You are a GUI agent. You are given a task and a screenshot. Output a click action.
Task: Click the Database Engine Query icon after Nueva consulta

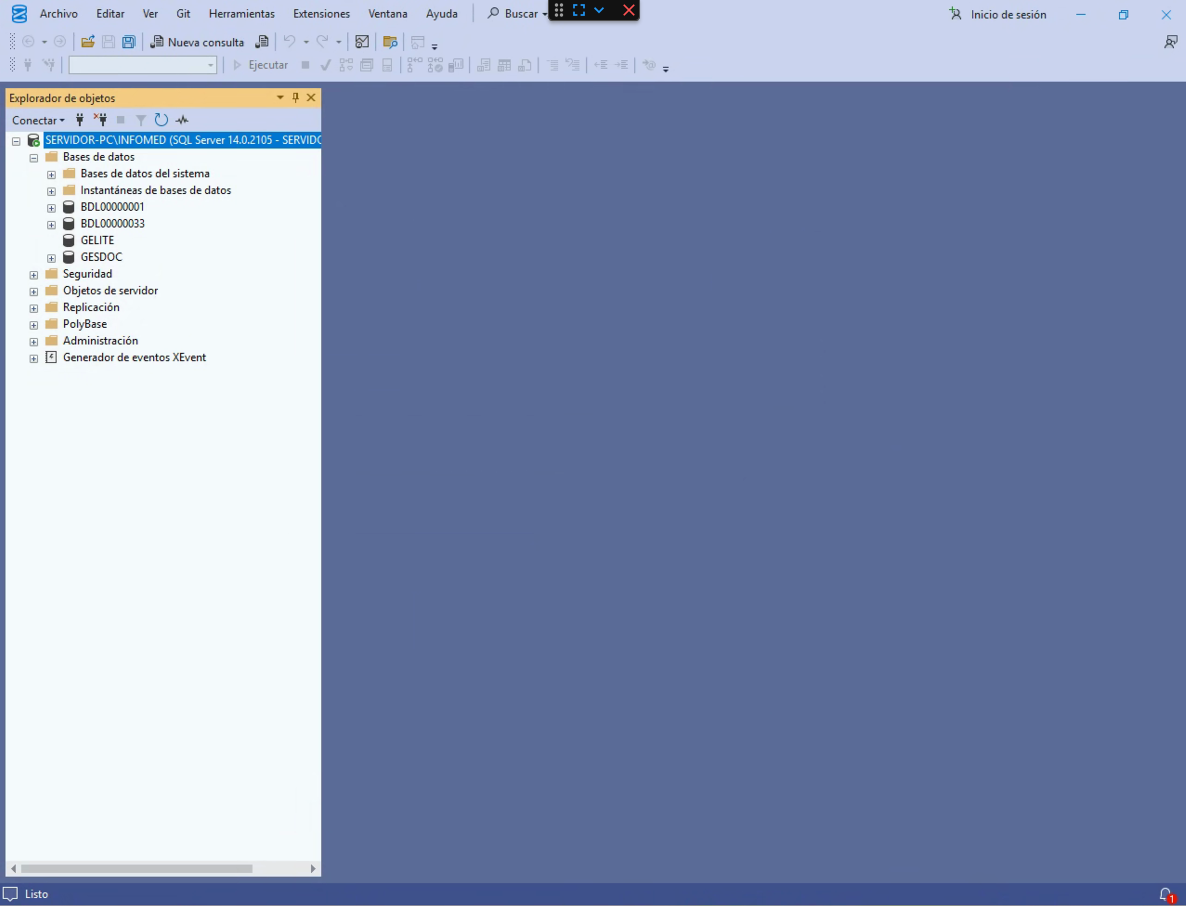click(262, 42)
